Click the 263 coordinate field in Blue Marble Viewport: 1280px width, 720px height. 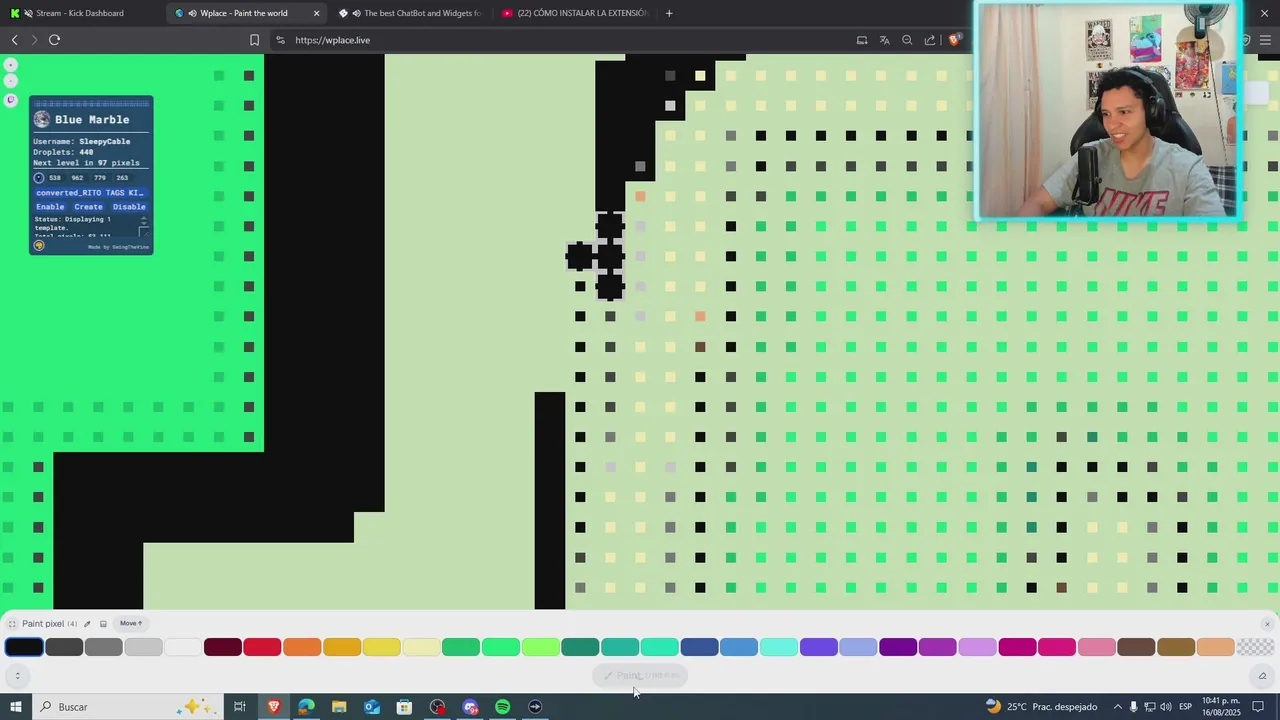(122, 178)
